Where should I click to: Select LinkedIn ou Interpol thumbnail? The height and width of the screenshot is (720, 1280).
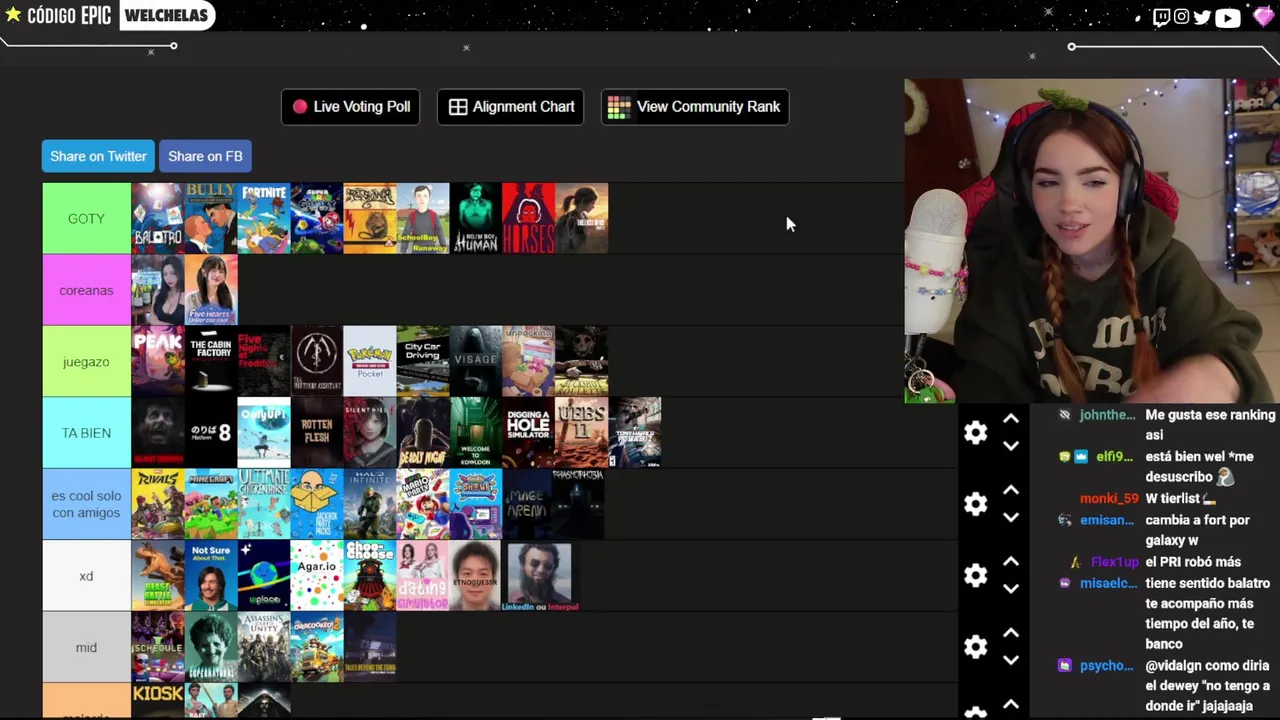pos(540,576)
